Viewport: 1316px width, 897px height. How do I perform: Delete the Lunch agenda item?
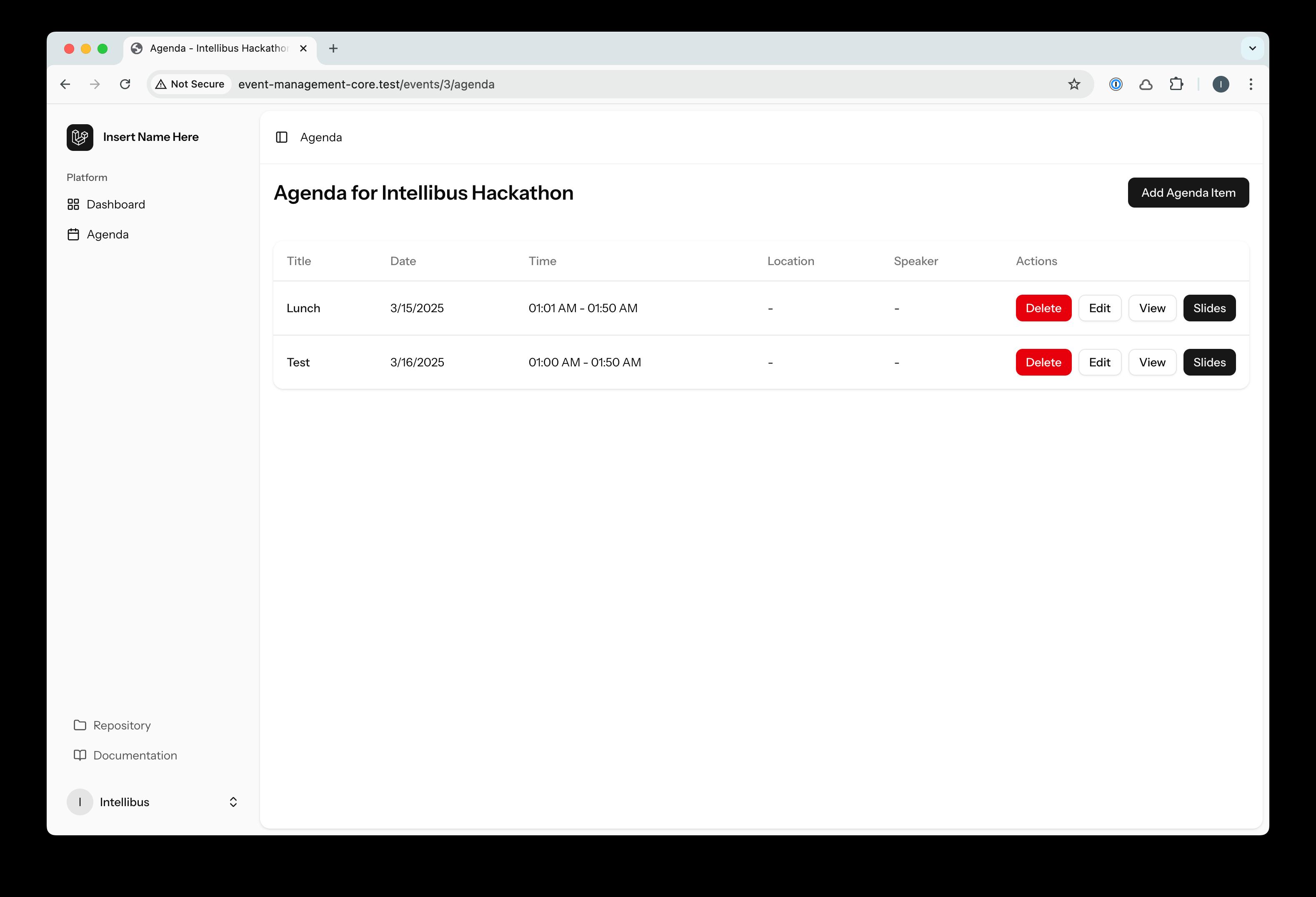click(1043, 308)
